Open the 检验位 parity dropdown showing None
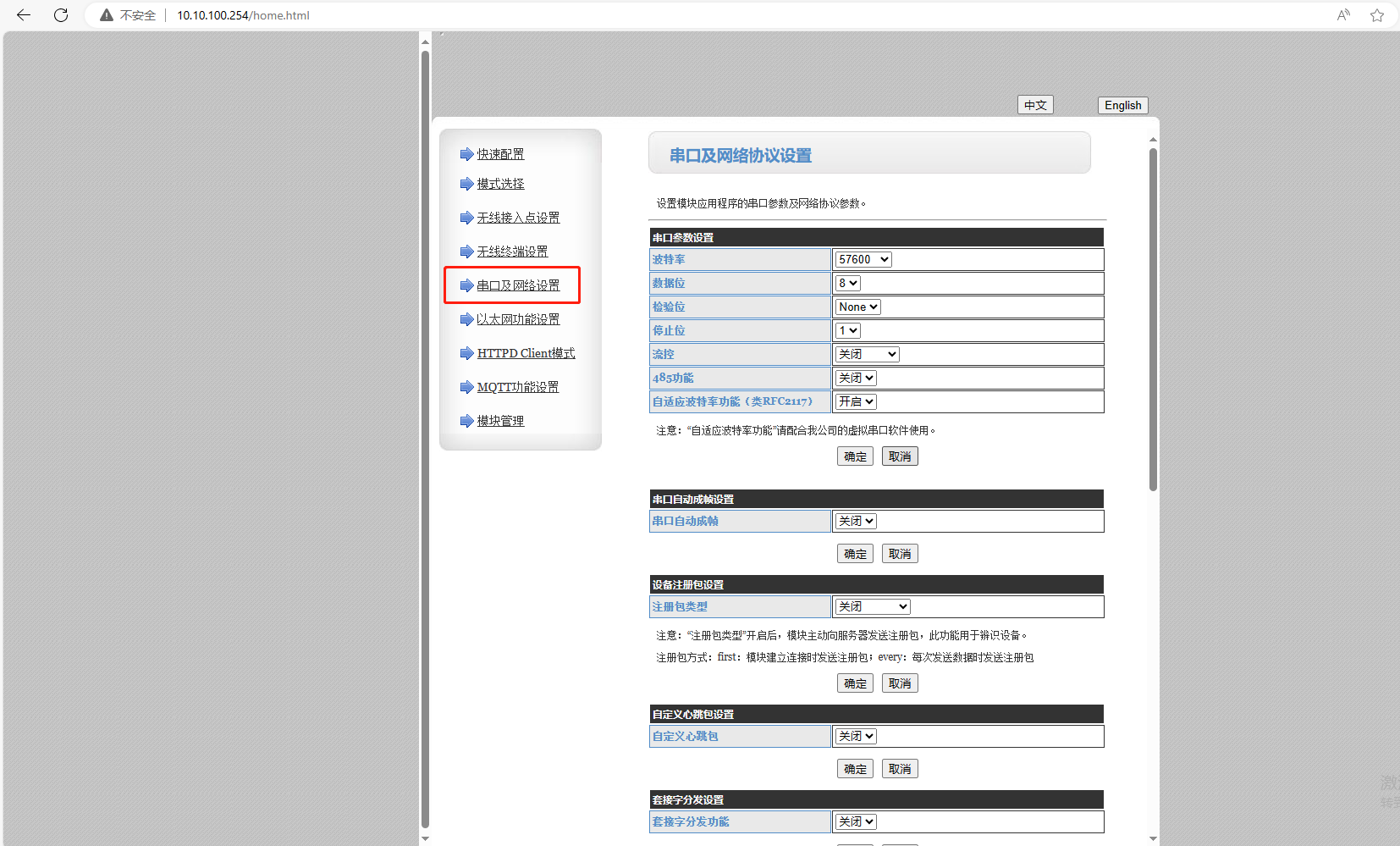This screenshot has width=1400, height=846. pos(858,307)
